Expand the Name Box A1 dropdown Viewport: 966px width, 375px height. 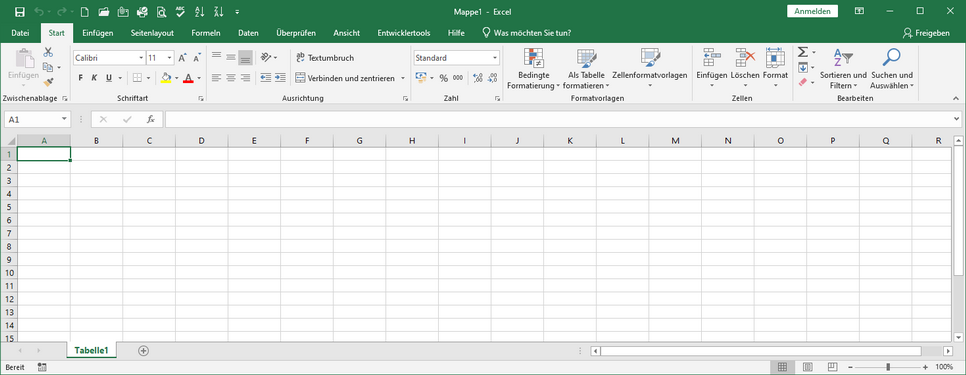(x=64, y=119)
